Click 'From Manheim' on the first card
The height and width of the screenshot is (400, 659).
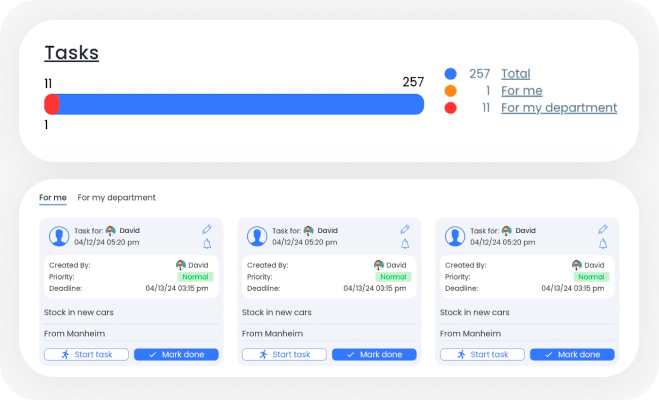(74, 334)
